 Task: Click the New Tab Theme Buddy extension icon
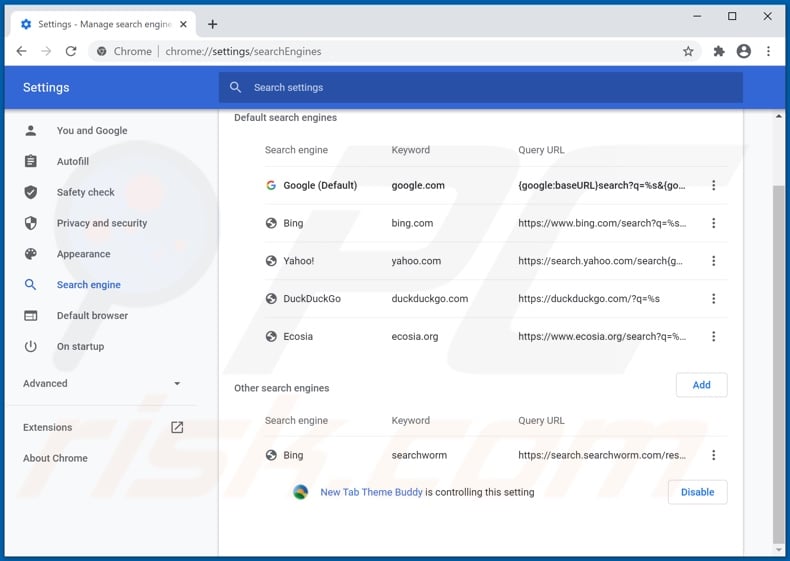(301, 492)
